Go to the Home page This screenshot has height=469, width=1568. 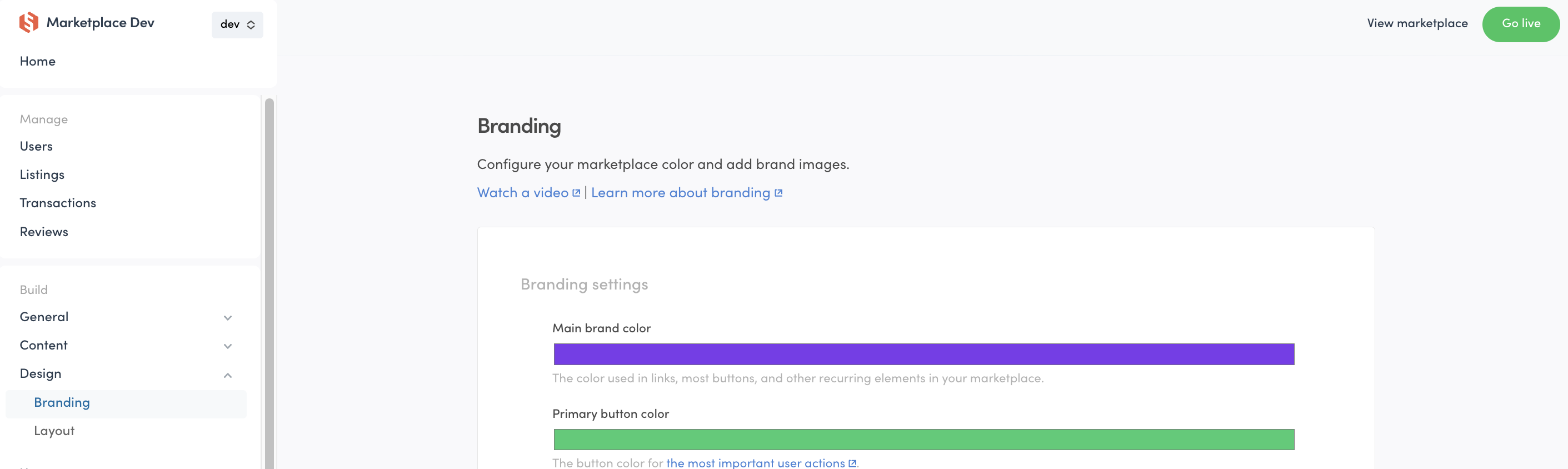[x=38, y=62]
